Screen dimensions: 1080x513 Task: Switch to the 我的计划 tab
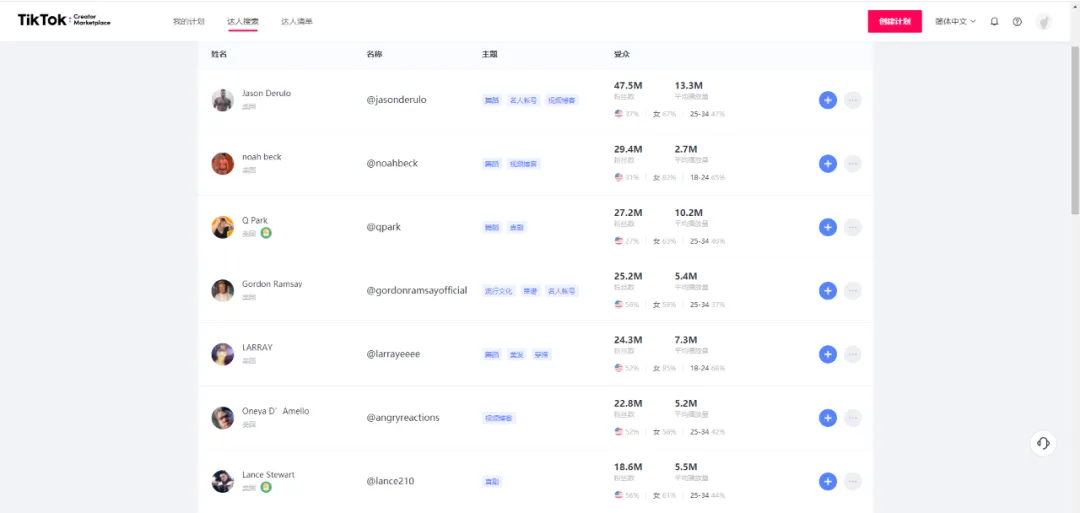click(189, 21)
